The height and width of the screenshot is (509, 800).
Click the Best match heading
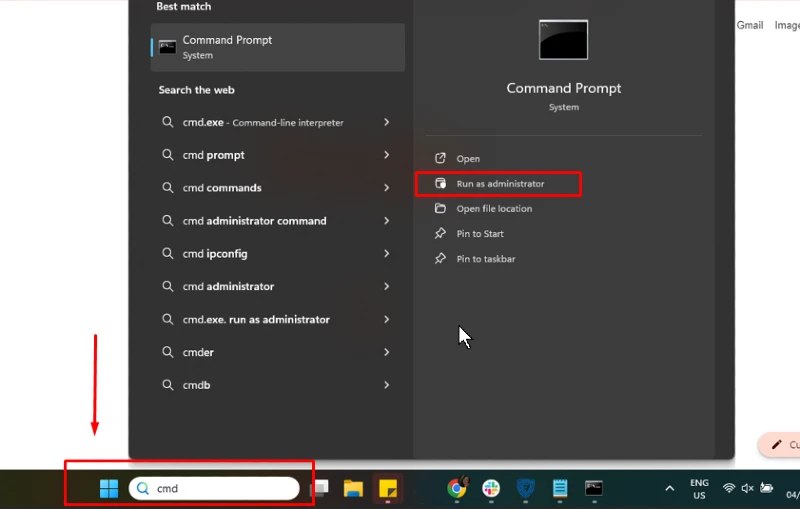click(x=184, y=7)
